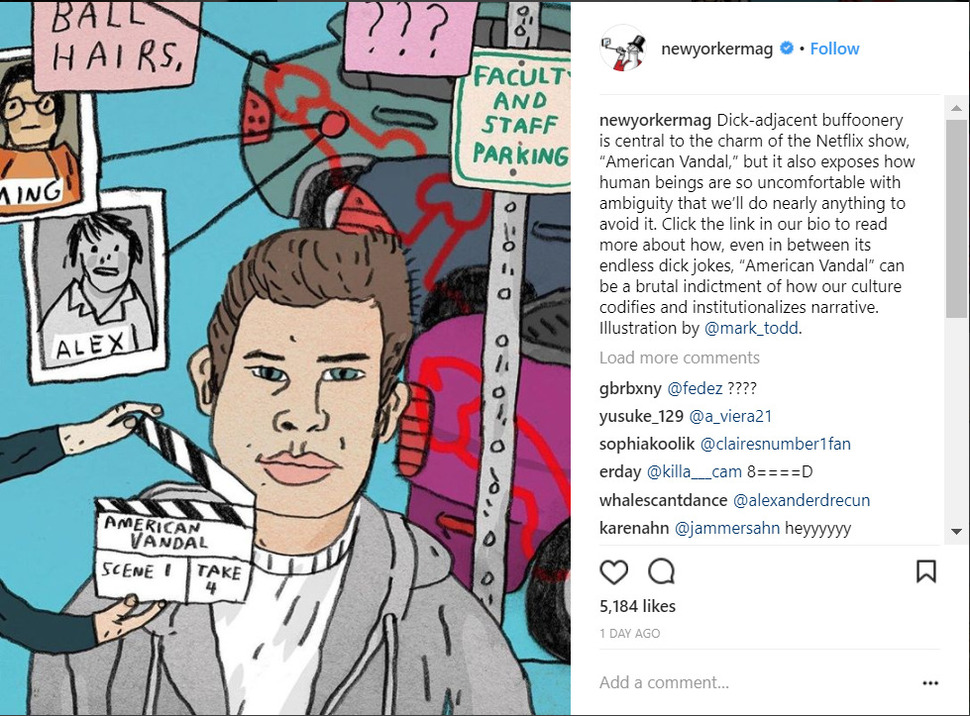Open comments via speech bubble icon
Viewport: 970px width, 716px height.
point(661,572)
